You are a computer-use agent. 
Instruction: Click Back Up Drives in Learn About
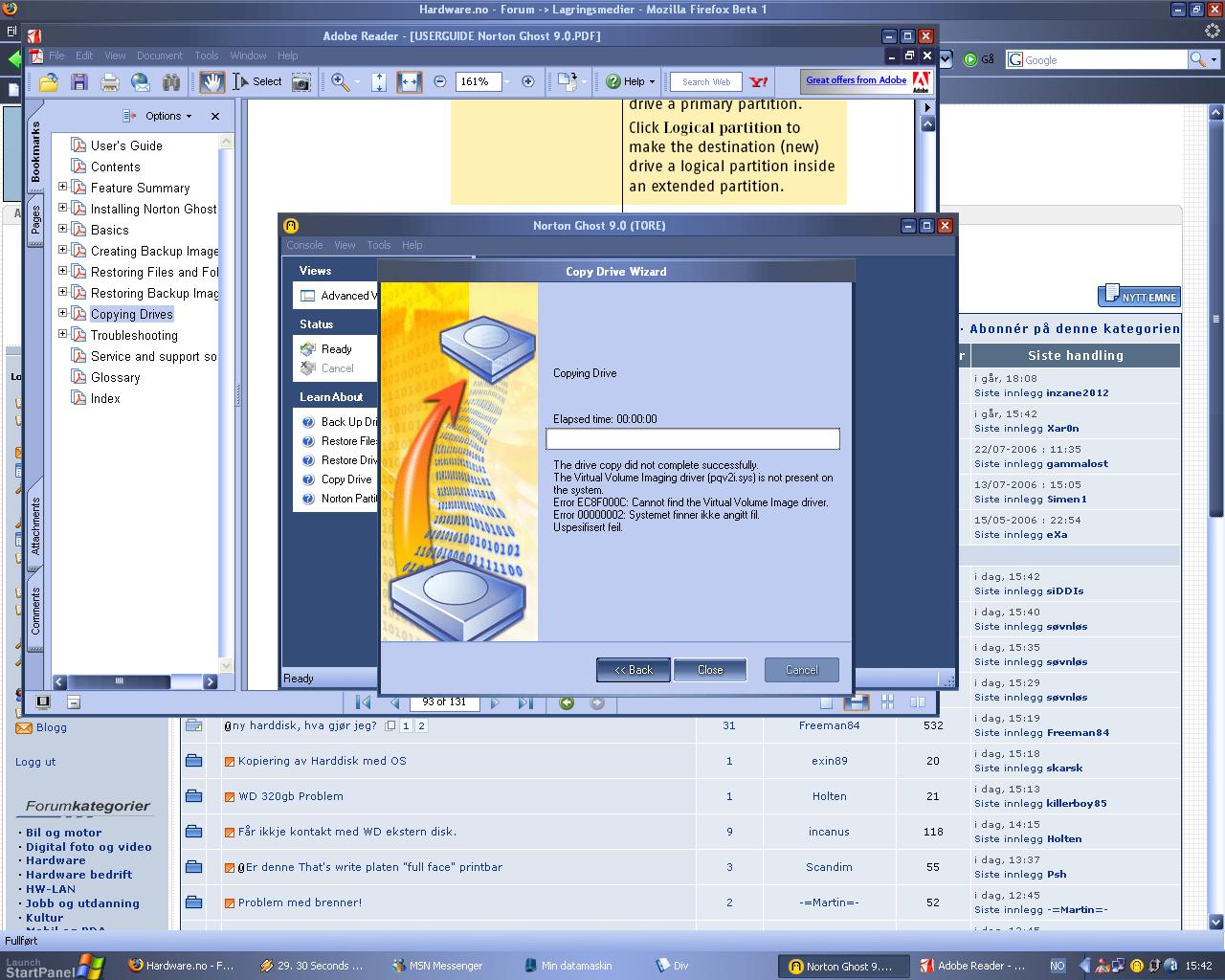(x=348, y=422)
